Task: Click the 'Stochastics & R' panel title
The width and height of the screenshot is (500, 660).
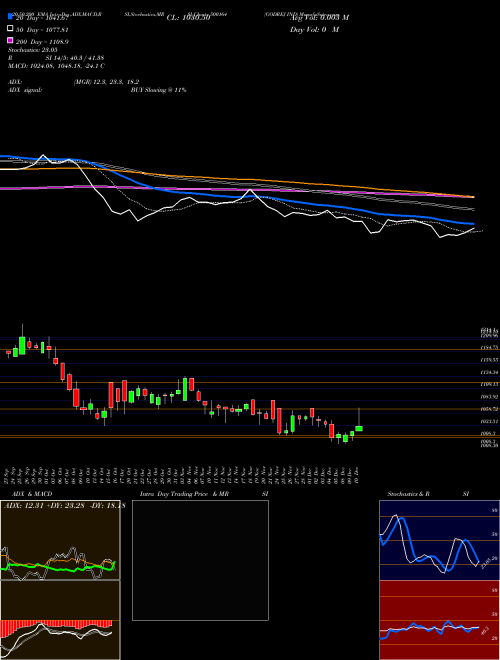Action: [408, 494]
